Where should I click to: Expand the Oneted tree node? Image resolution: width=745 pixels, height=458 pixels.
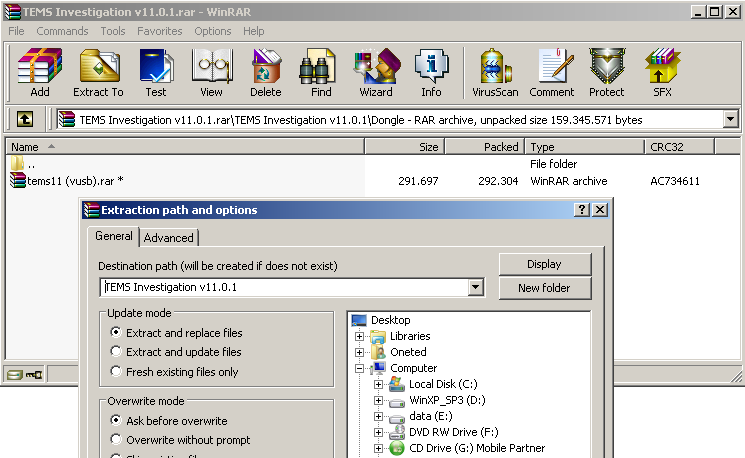coord(359,353)
